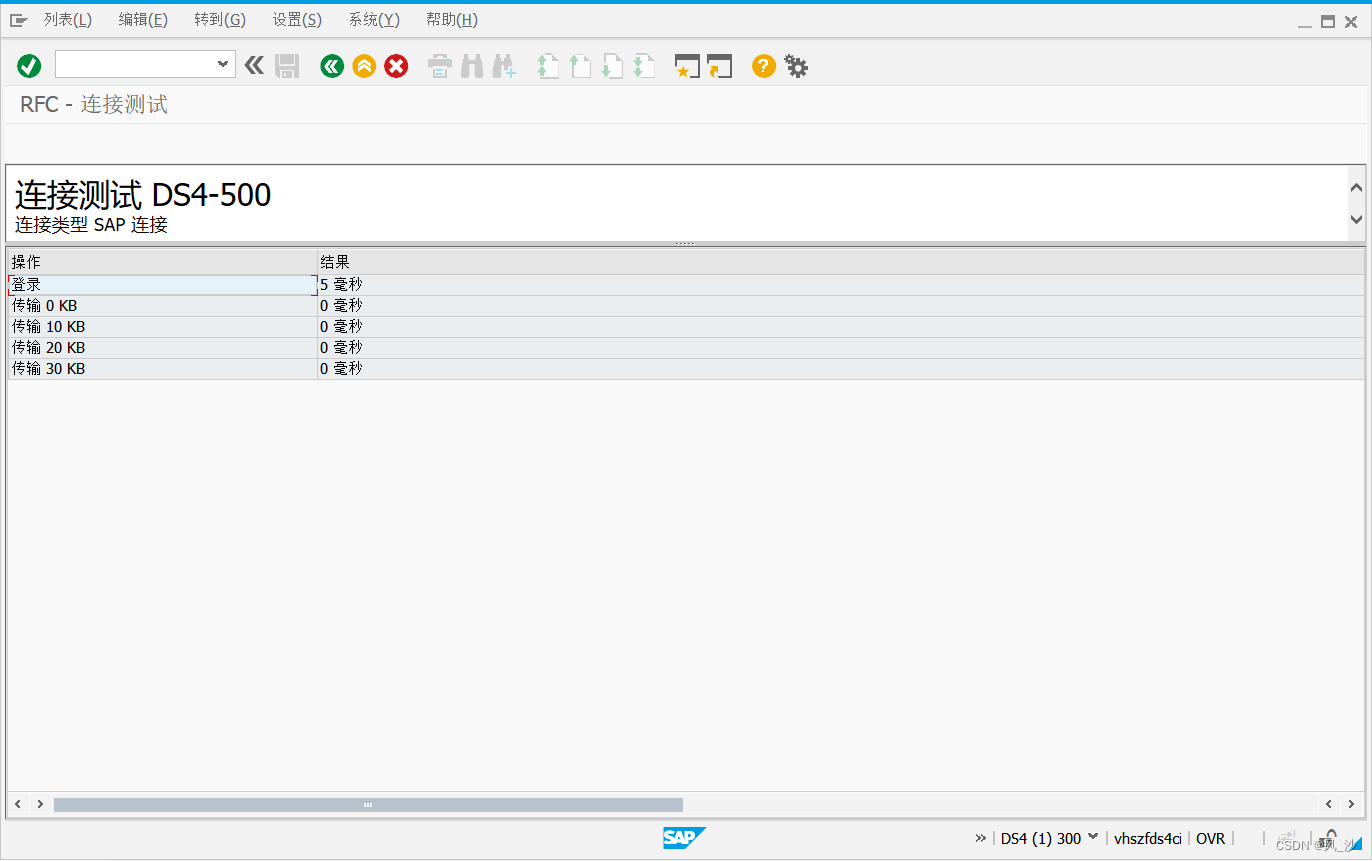Click the 连接类型 SAP 连接 line
This screenshot has height=861, width=1372.
(x=91, y=225)
